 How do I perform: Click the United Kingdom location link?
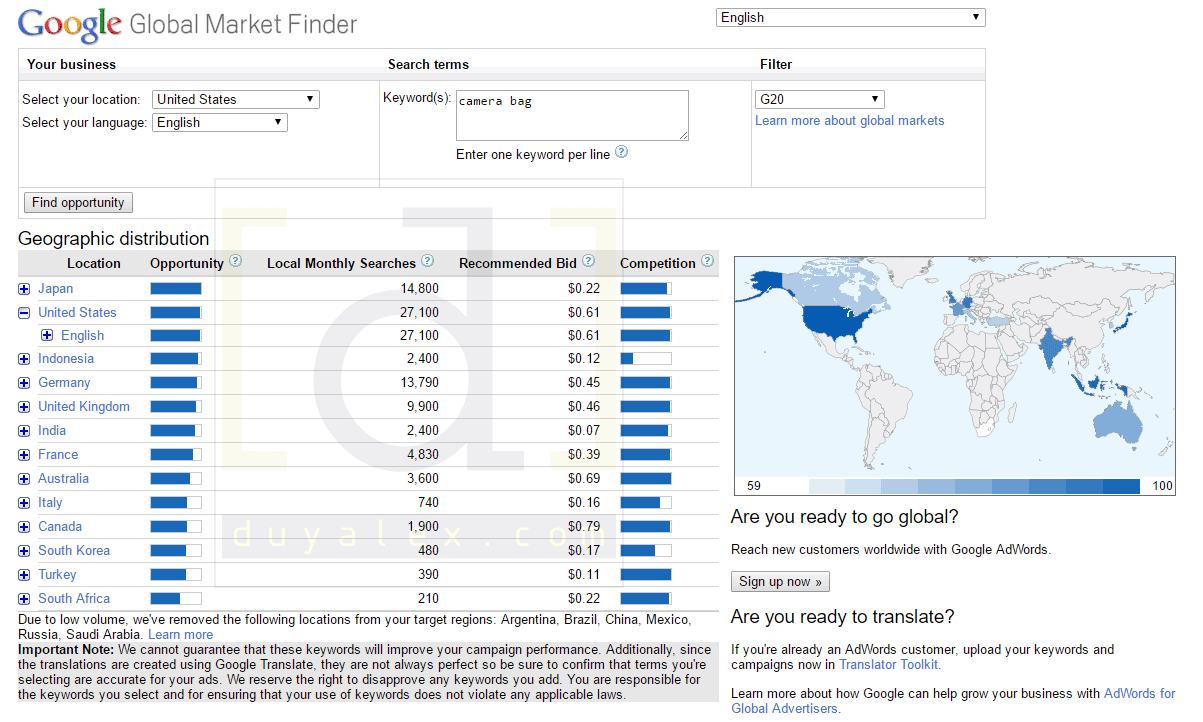coord(84,406)
